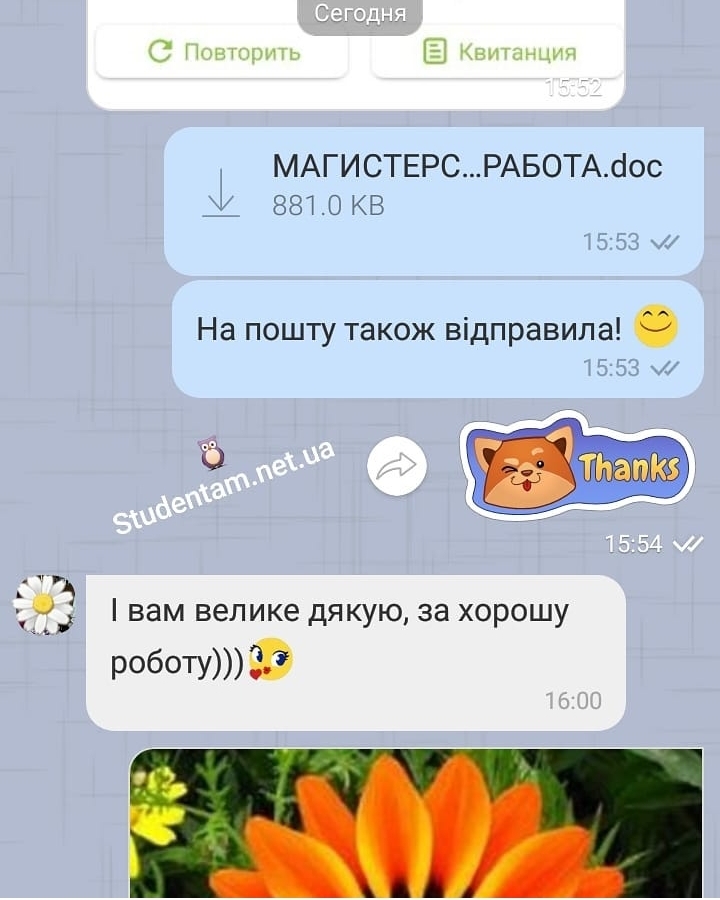Open the МАГИСТЕРС...РАБОТА.doc file name
The height and width of the screenshot is (900, 720).
[x=467, y=166]
